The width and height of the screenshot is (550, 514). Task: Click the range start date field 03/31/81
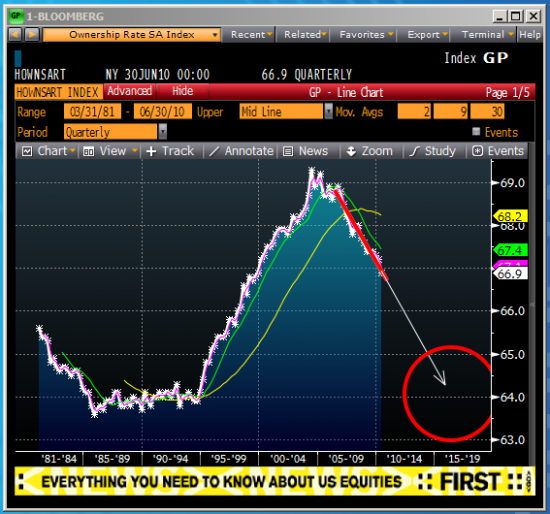tap(93, 112)
